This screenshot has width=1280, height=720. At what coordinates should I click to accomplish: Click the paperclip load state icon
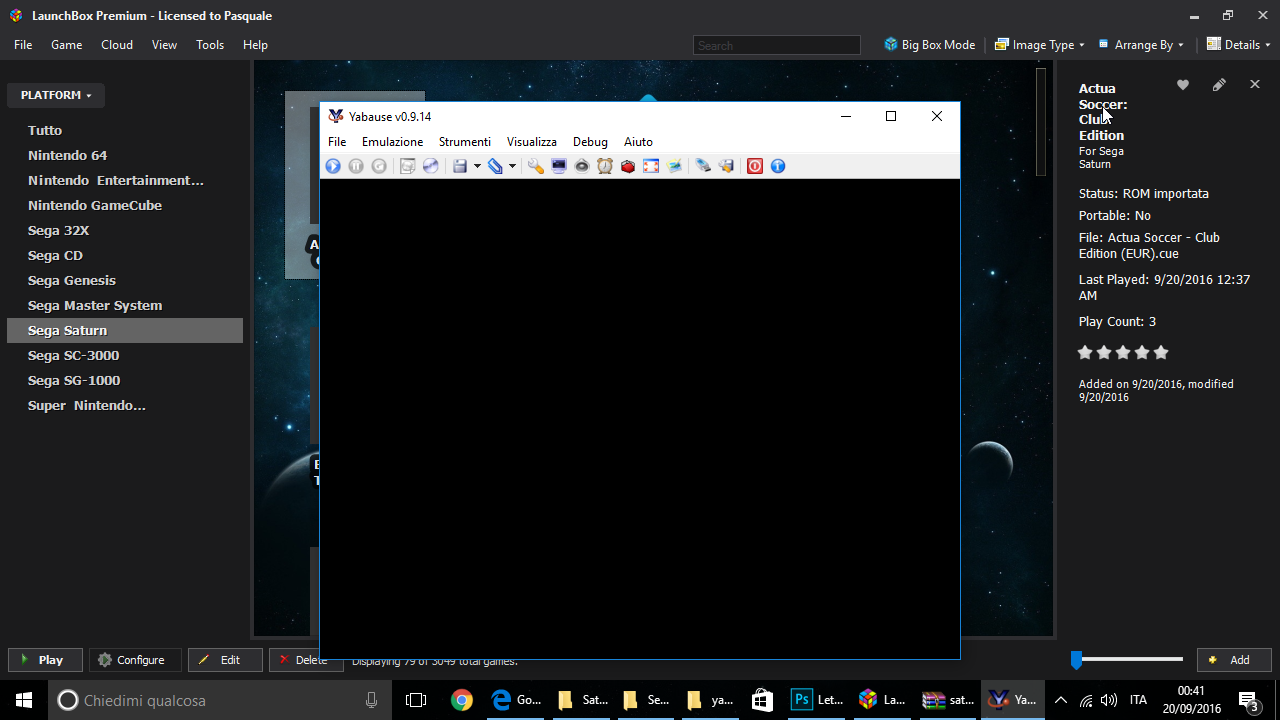(x=495, y=166)
